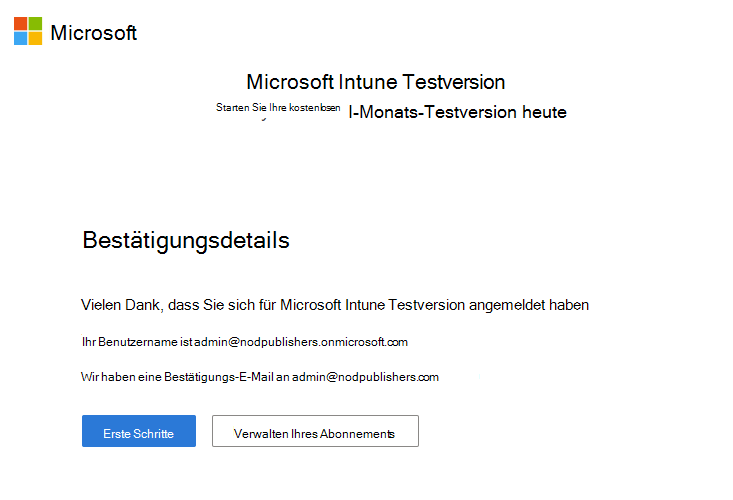Click the red square in the Microsoft logo

[x=20, y=23]
